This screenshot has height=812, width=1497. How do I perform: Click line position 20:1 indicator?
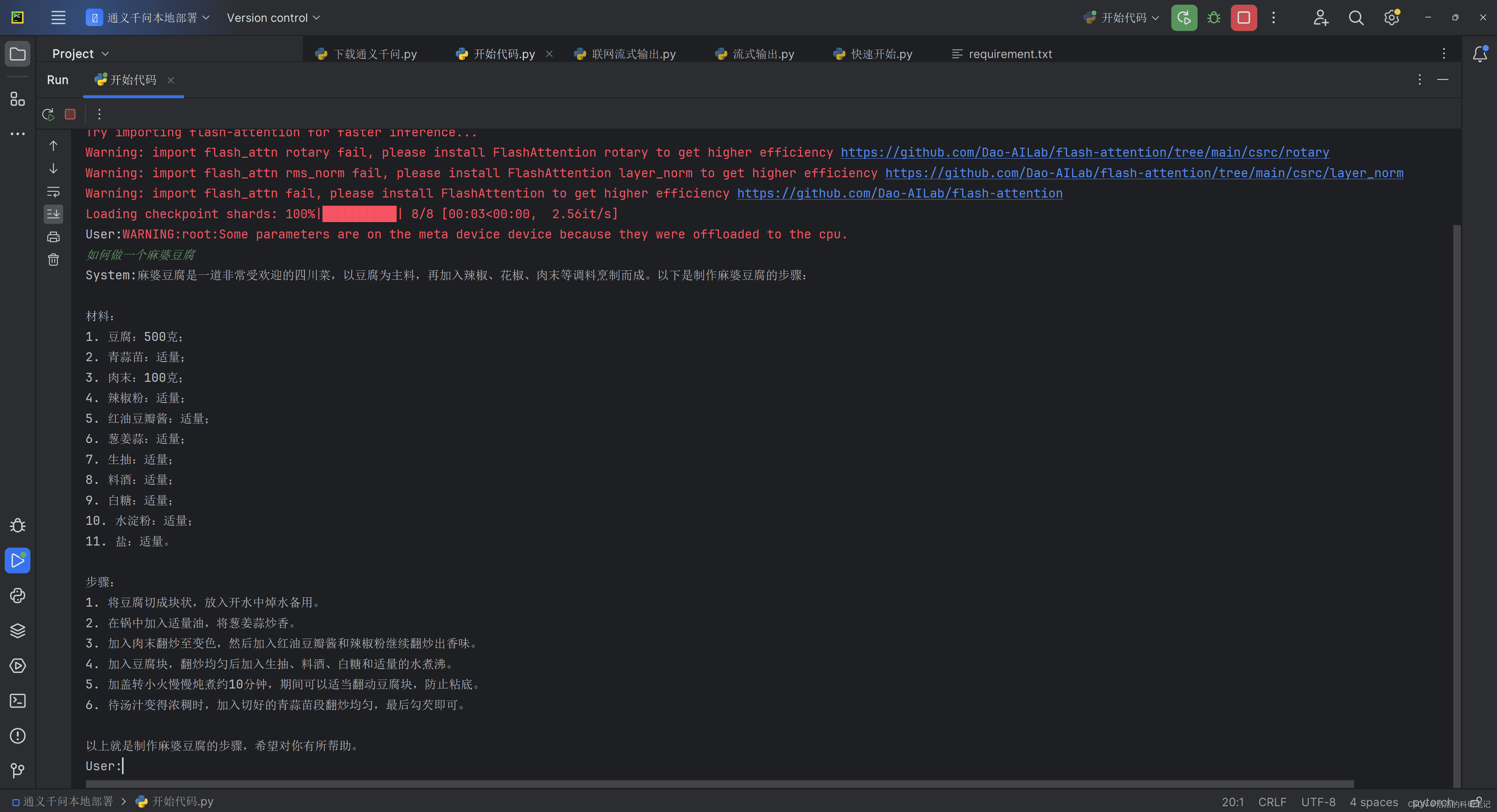pyautogui.click(x=1233, y=801)
